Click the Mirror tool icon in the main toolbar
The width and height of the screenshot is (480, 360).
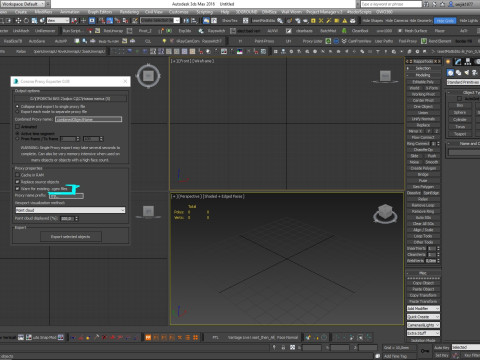click(186, 21)
